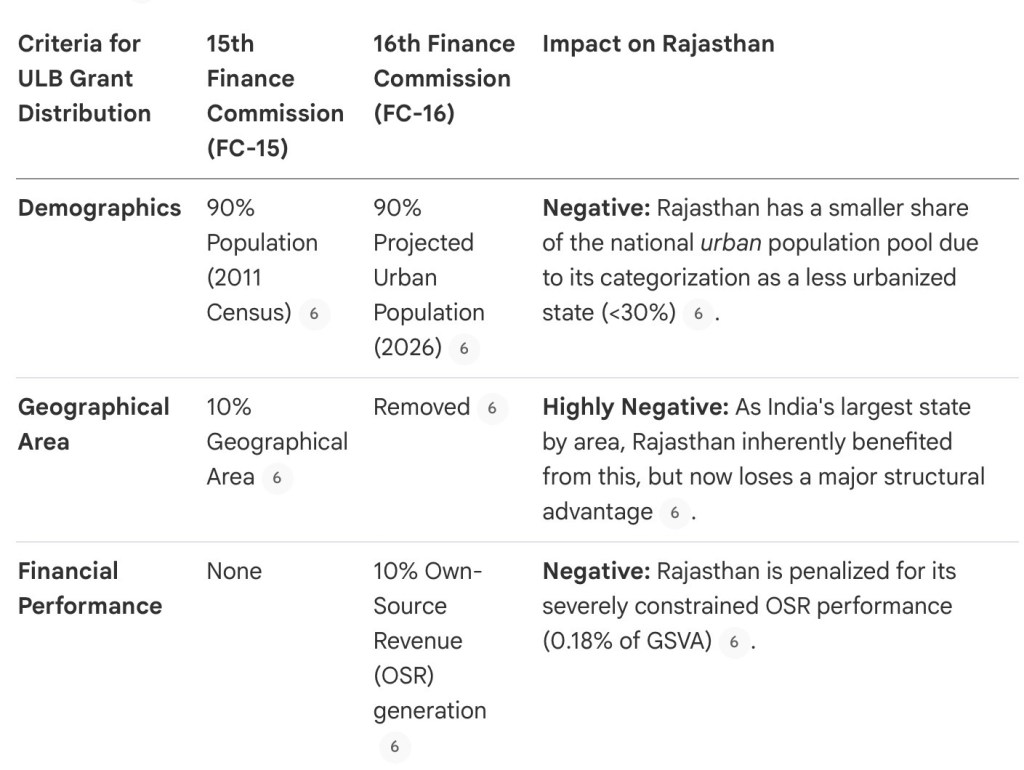
Task: Click "Criteria for ULB Grant Distribution" column header
Action: click(x=84, y=78)
